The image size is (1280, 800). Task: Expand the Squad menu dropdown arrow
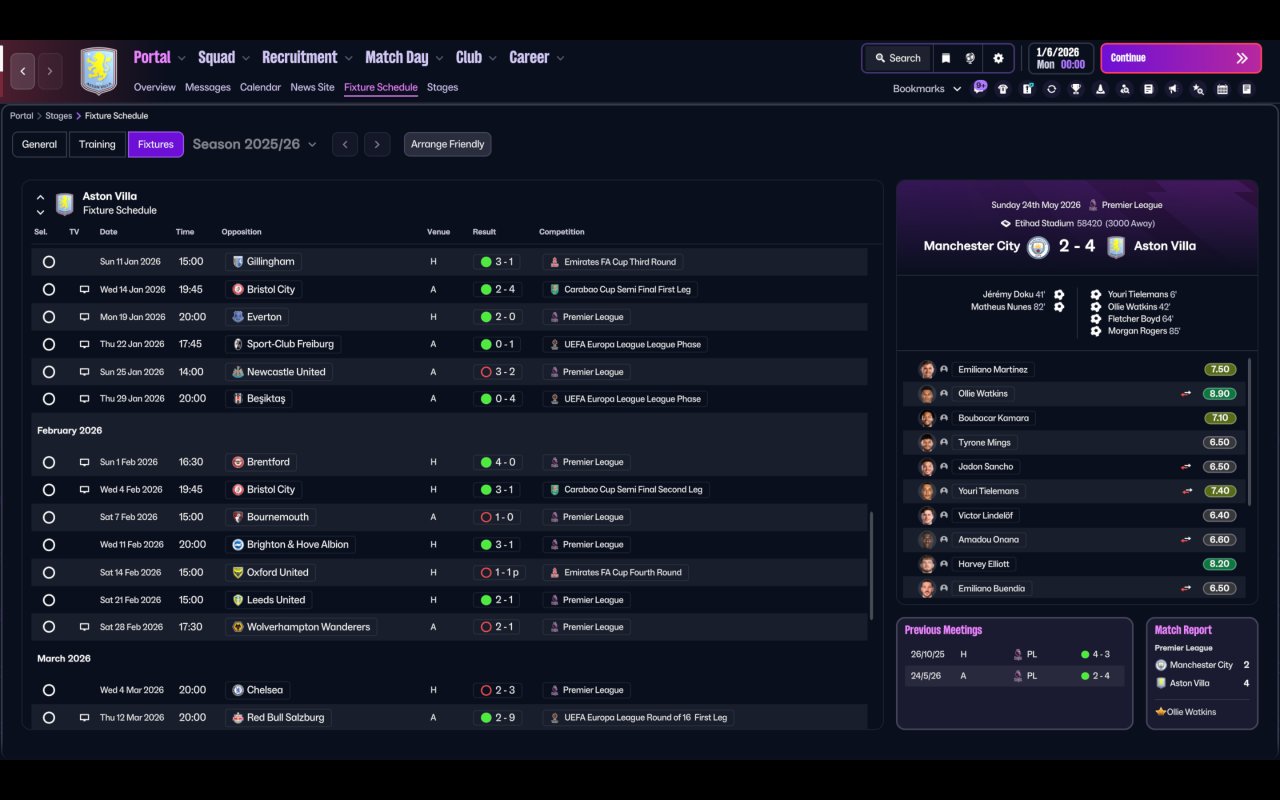tap(246, 58)
